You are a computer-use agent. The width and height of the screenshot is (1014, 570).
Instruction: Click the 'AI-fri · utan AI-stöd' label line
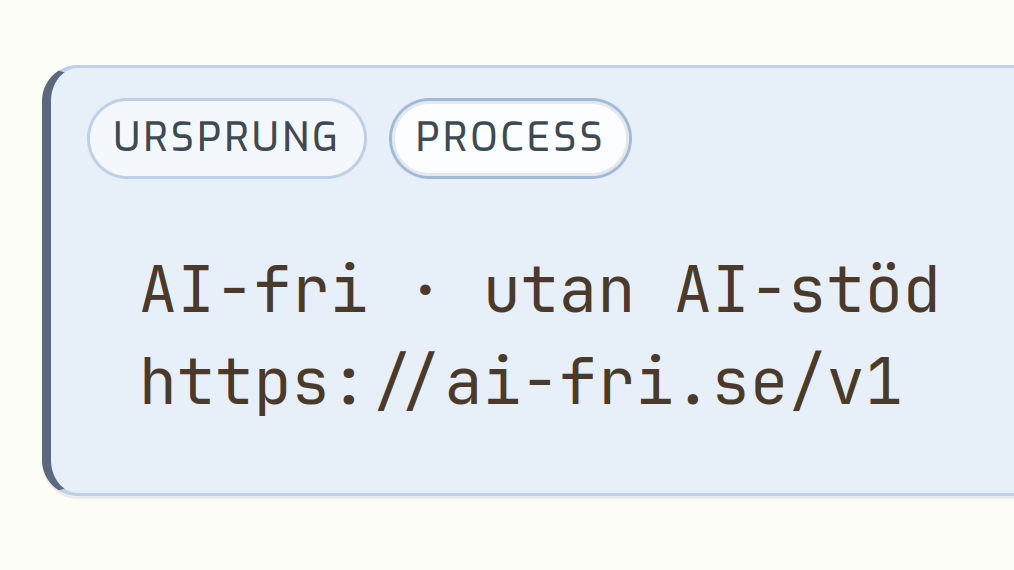540,291
